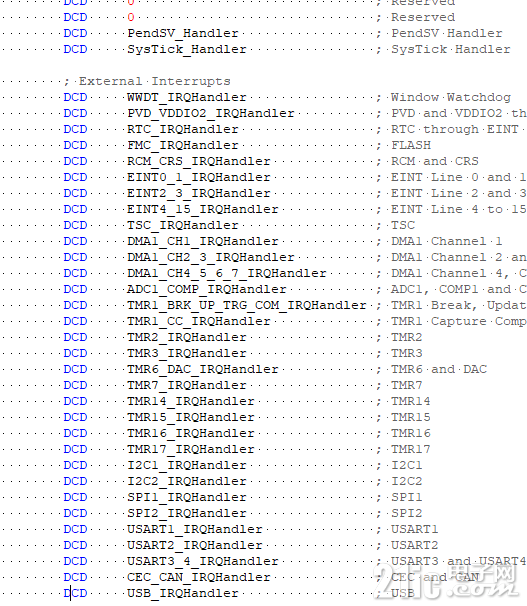Click the SPI2_IRQHandler line

pos(187,513)
